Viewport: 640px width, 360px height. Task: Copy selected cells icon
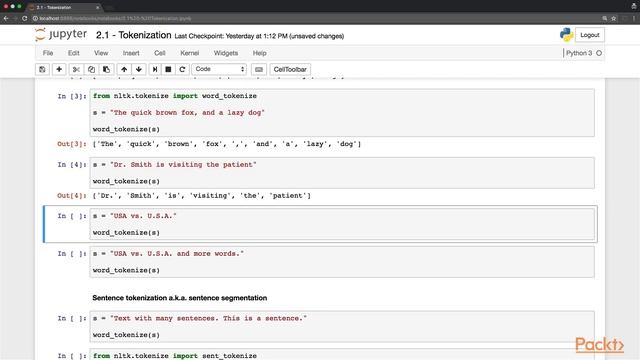[x=91, y=69]
